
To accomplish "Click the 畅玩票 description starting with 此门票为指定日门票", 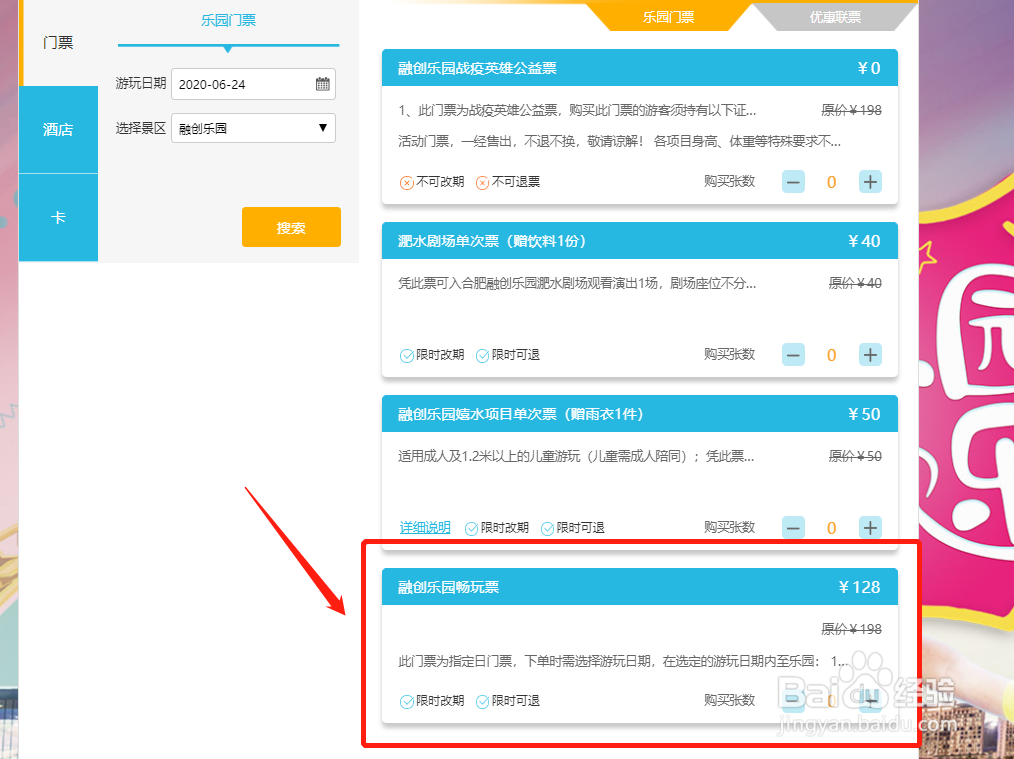I will tap(623, 661).
